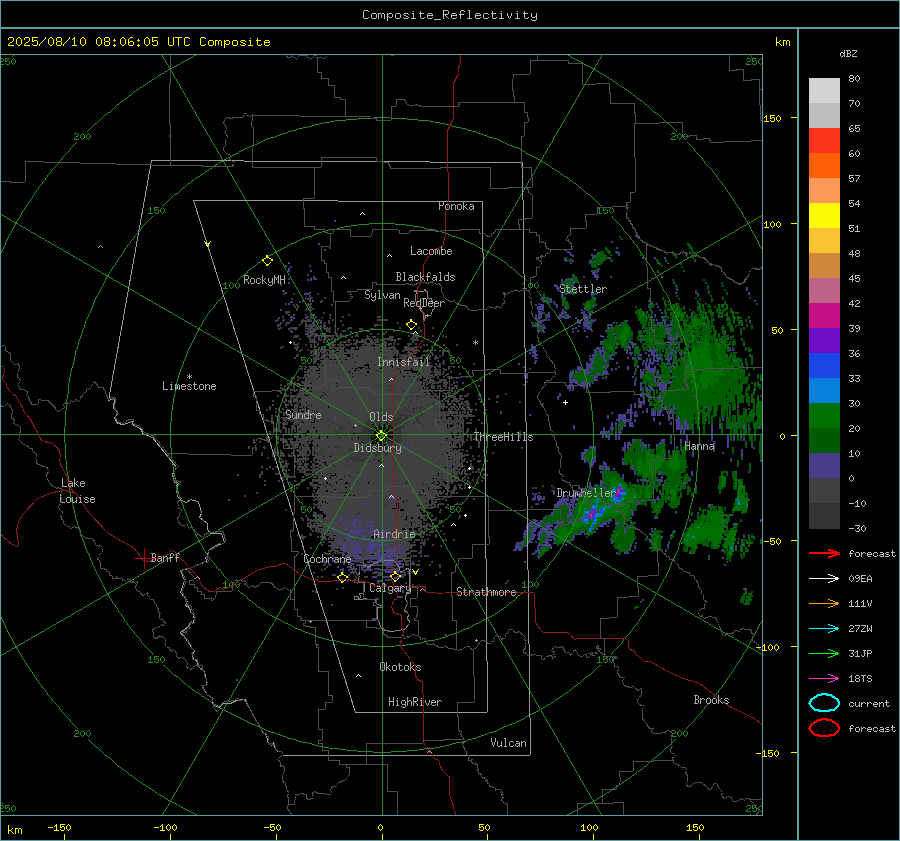900x841 pixels.
Task: Click the white plus marker west of Hanna
Action: [x=565, y=402]
